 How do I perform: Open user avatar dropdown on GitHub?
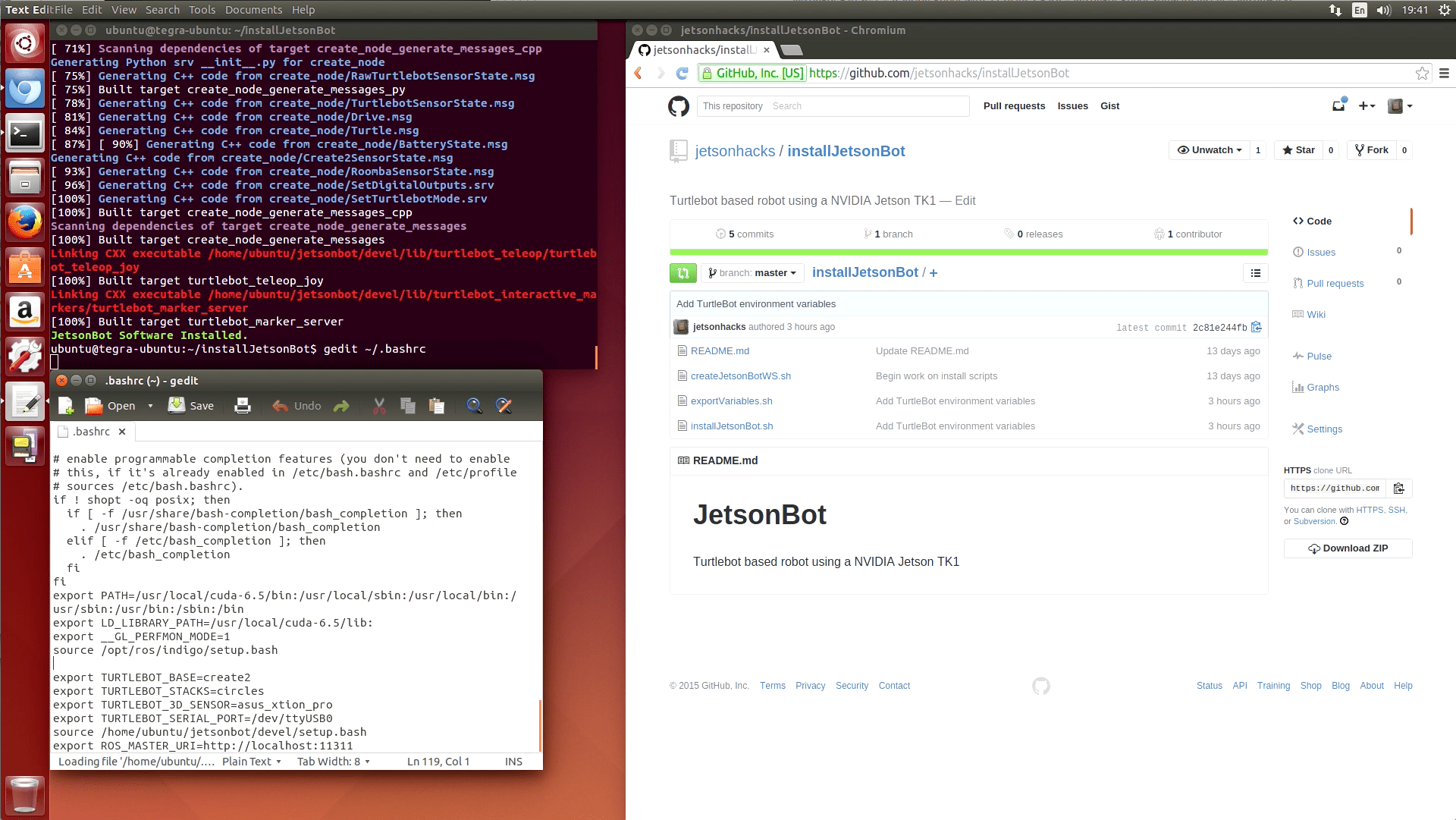click(x=1400, y=106)
